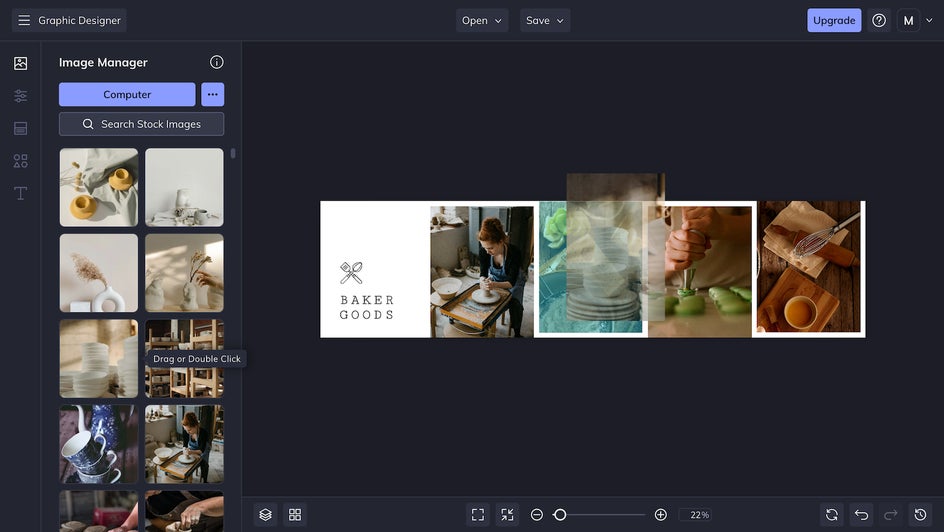Adjust the zoom slider handle
944x532 pixels.
[560, 515]
